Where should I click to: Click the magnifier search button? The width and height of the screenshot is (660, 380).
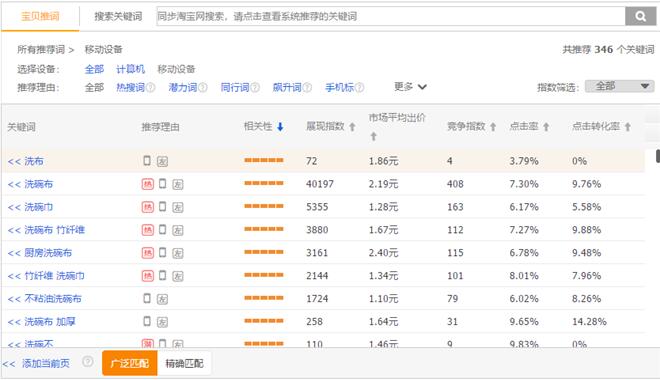(x=640, y=16)
